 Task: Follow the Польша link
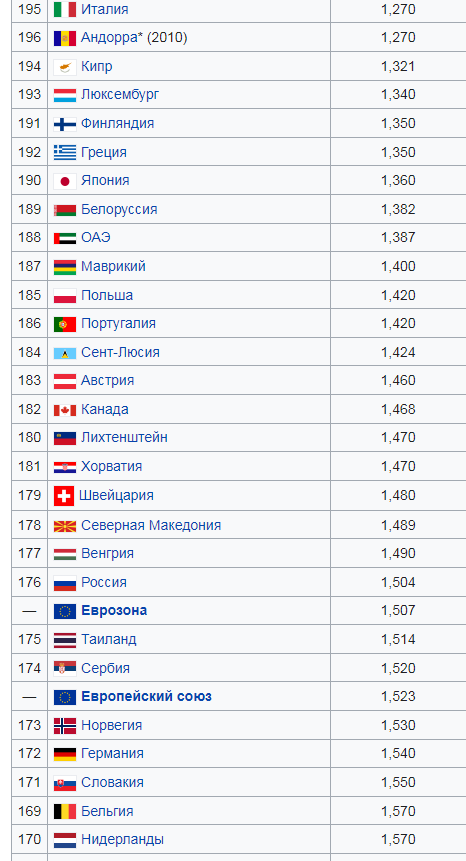point(107,295)
